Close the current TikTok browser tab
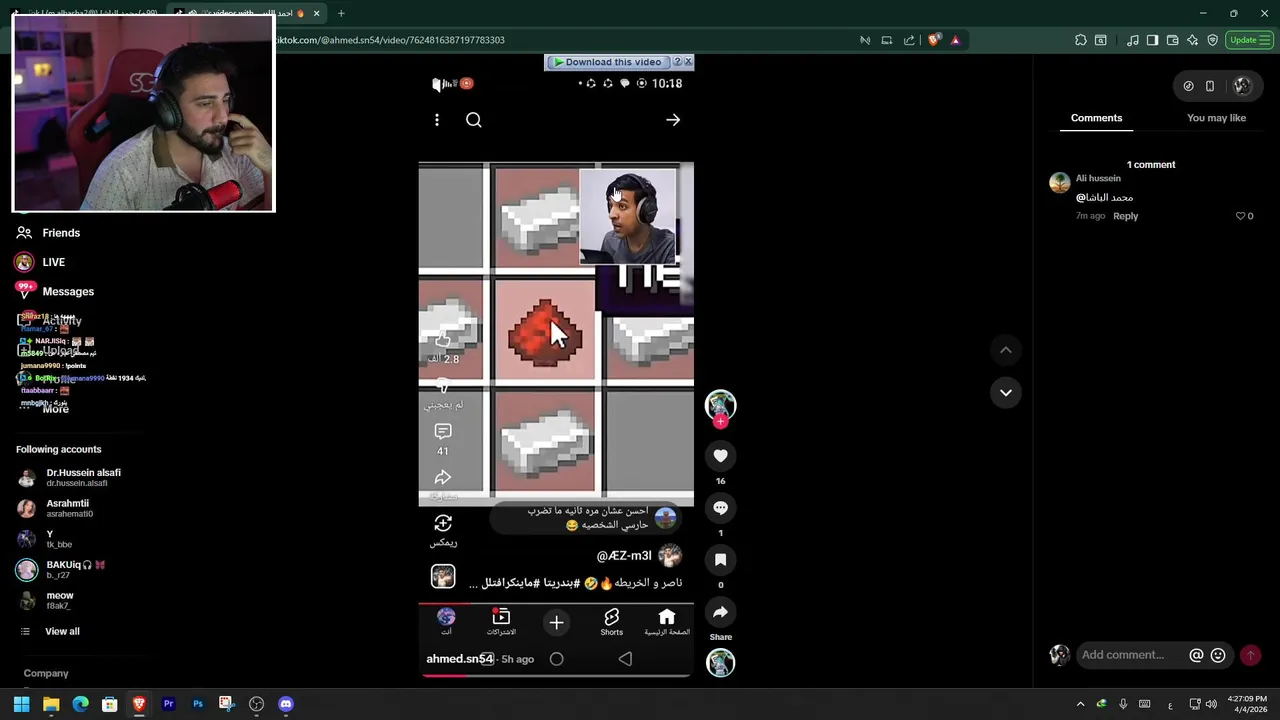 coord(316,13)
